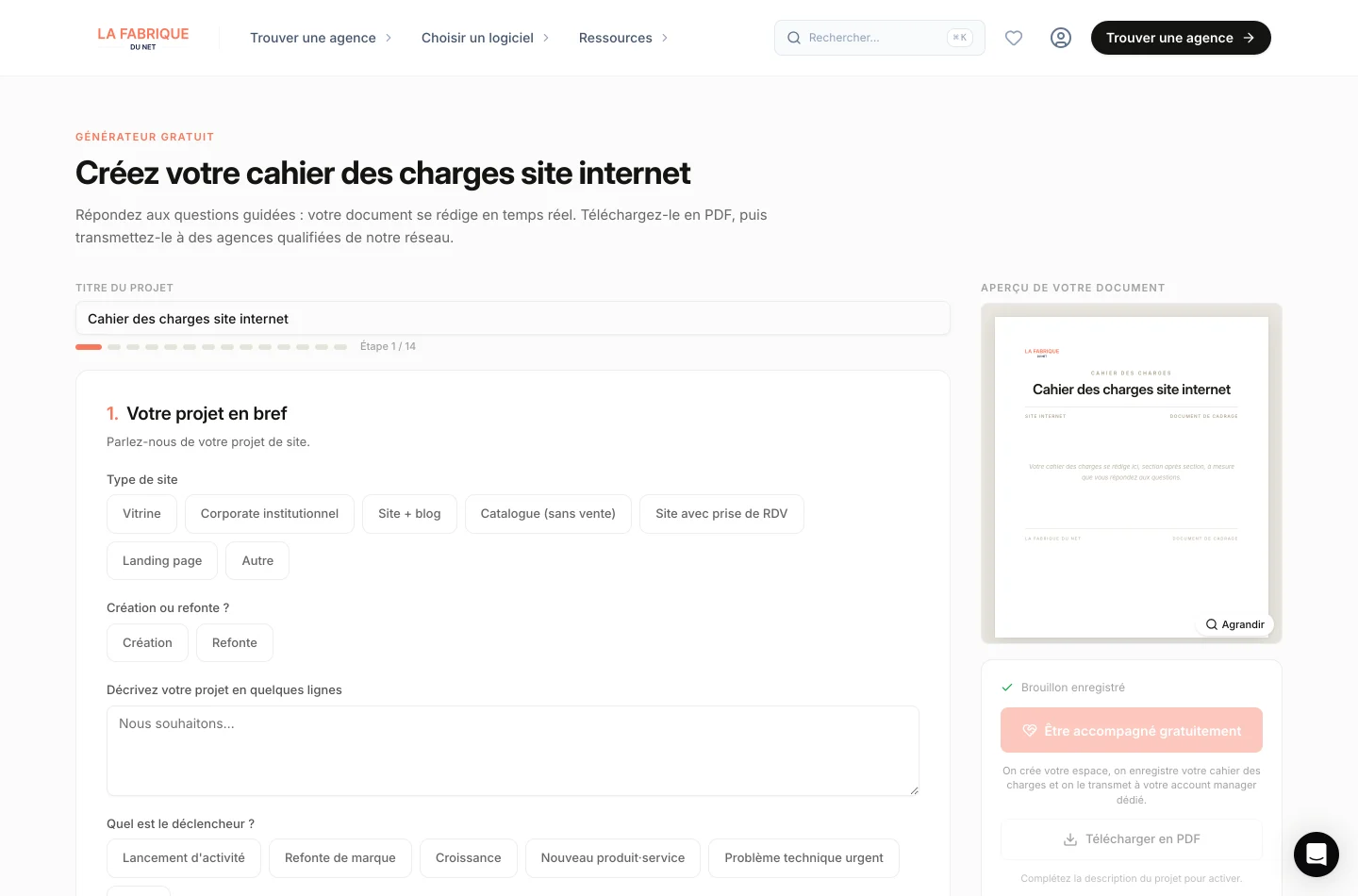Select Problème technique urgent trigger
Screen dimensions: 1358x896
(x=803, y=858)
